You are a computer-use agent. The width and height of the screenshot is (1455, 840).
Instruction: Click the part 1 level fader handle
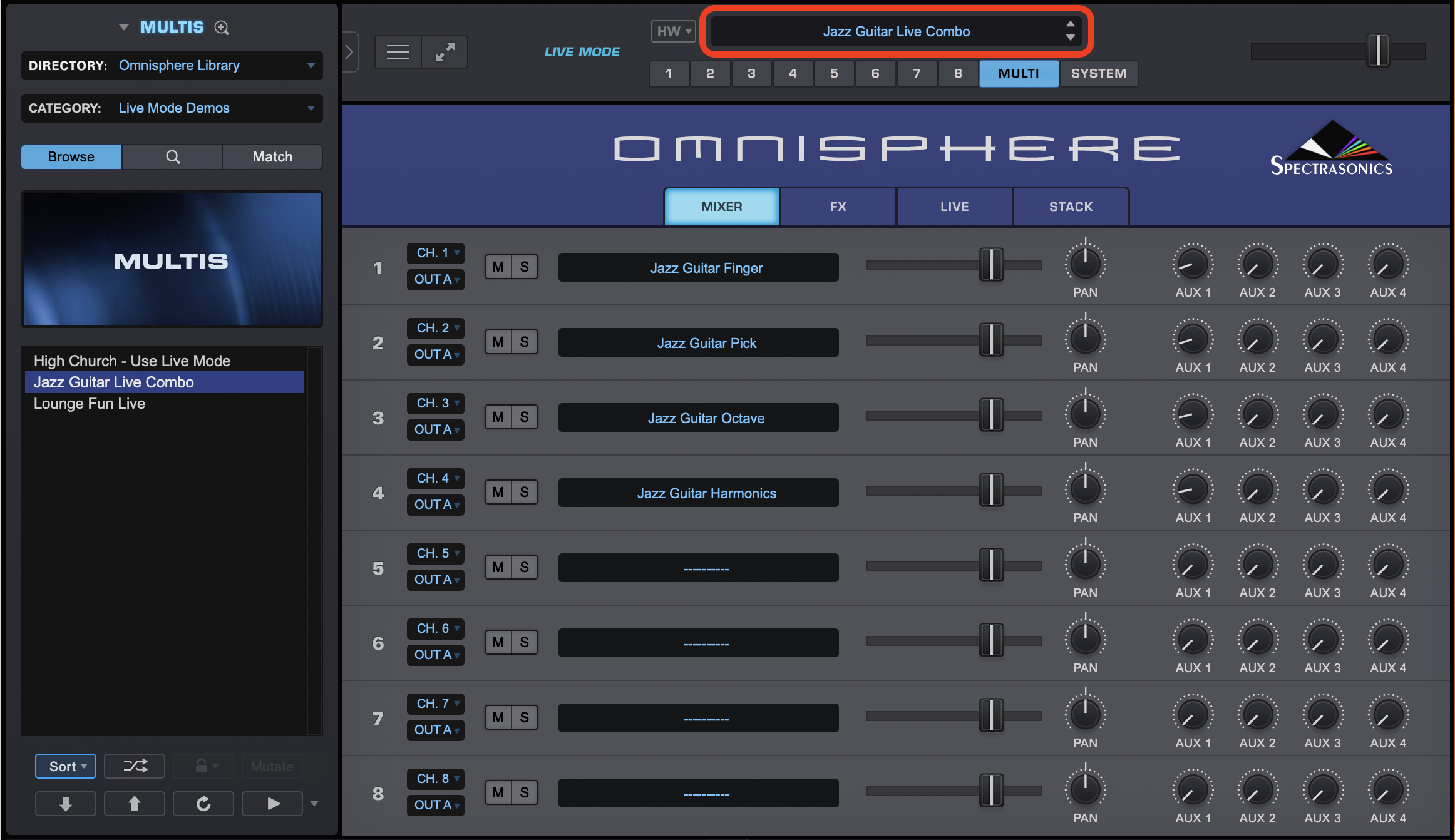pyautogui.click(x=992, y=265)
